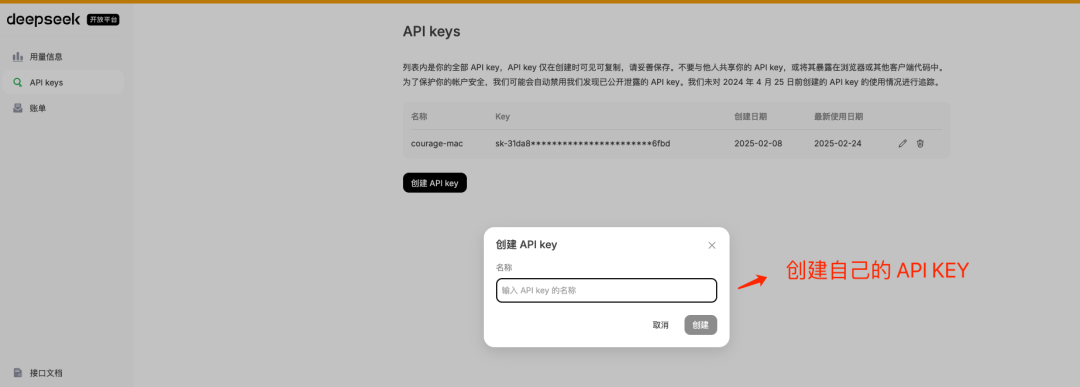Click the deepseek logo

point(43,19)
